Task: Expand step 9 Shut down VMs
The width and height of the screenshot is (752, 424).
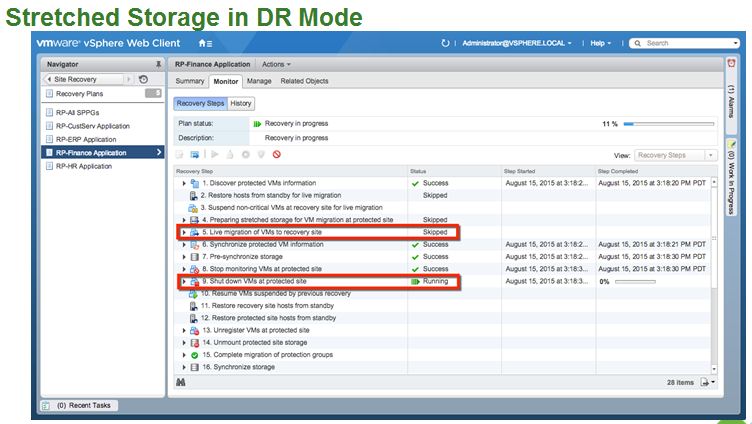Action: [184, 282]
